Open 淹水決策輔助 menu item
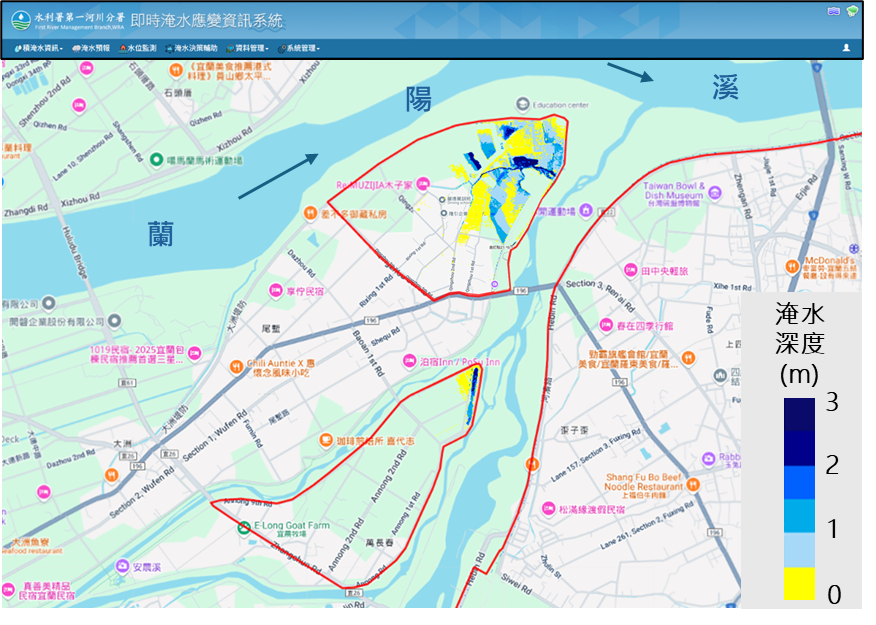Viewport: 876px width, 625px height. 191,48
